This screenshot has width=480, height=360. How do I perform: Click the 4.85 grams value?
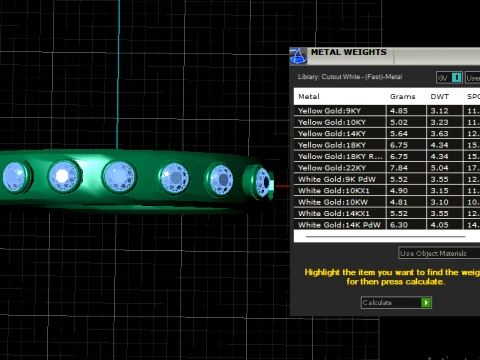click(x=399, y=111)
